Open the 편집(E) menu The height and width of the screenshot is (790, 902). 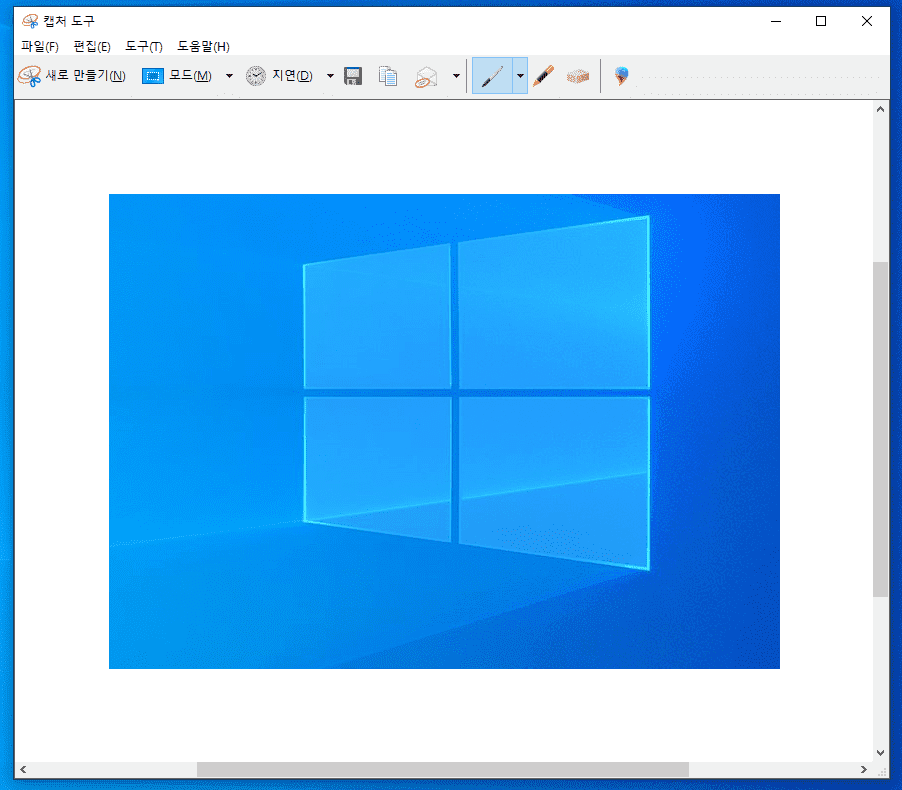pos(92,47)
